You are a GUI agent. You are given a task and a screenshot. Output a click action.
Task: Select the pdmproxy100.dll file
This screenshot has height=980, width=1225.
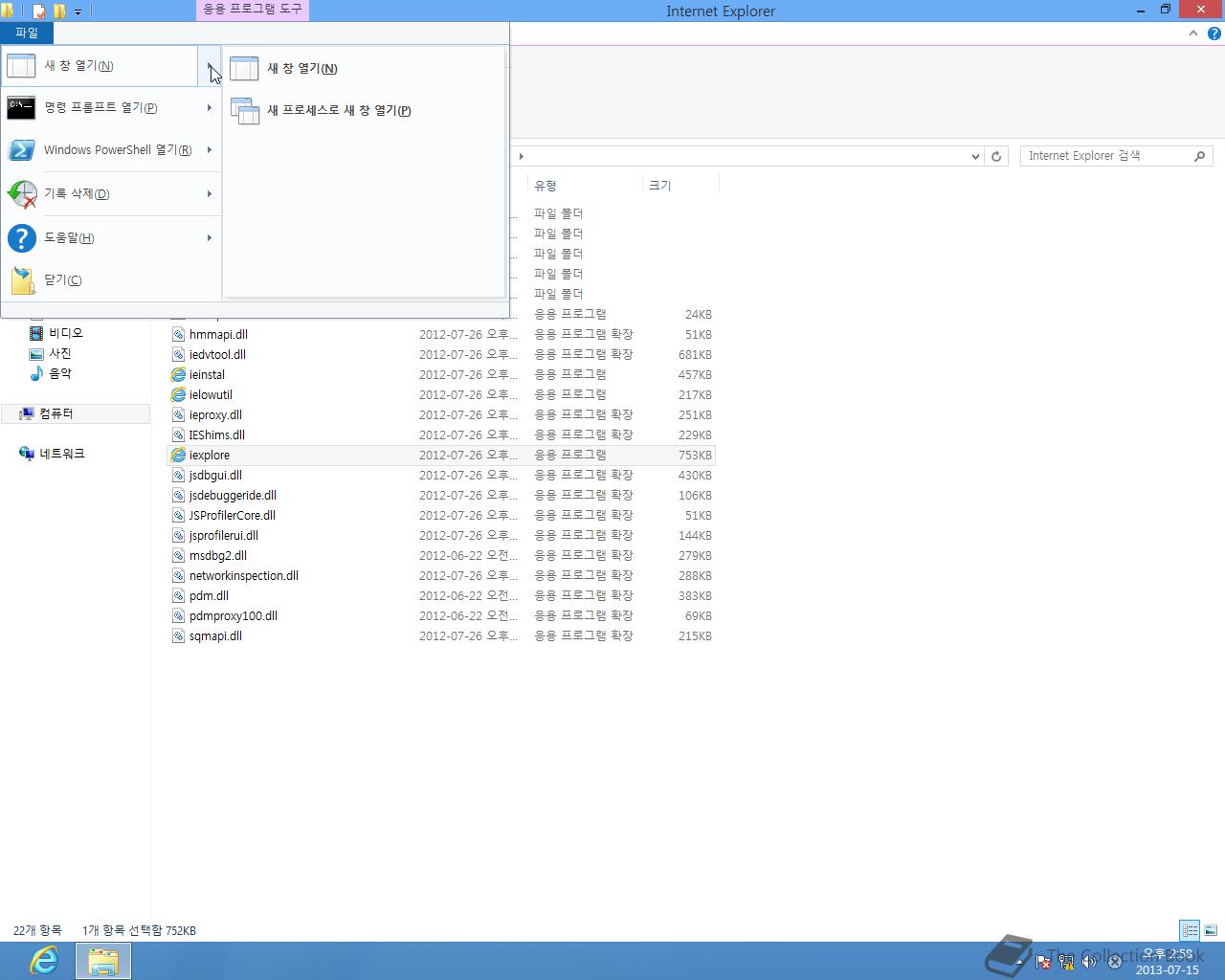234,616
